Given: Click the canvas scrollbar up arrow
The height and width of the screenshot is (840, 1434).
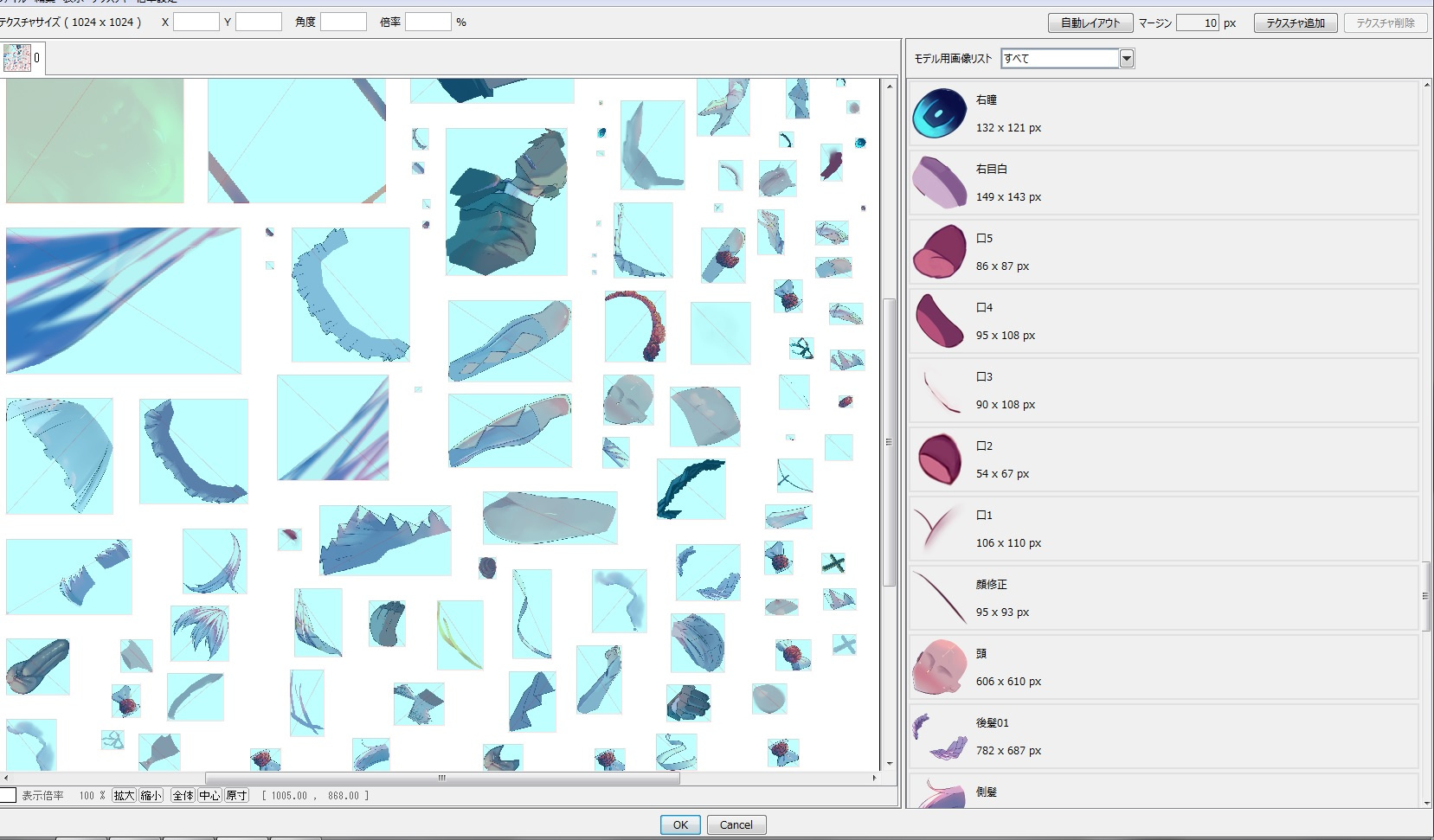Looking at the screenshot, I should pos(889,86).
